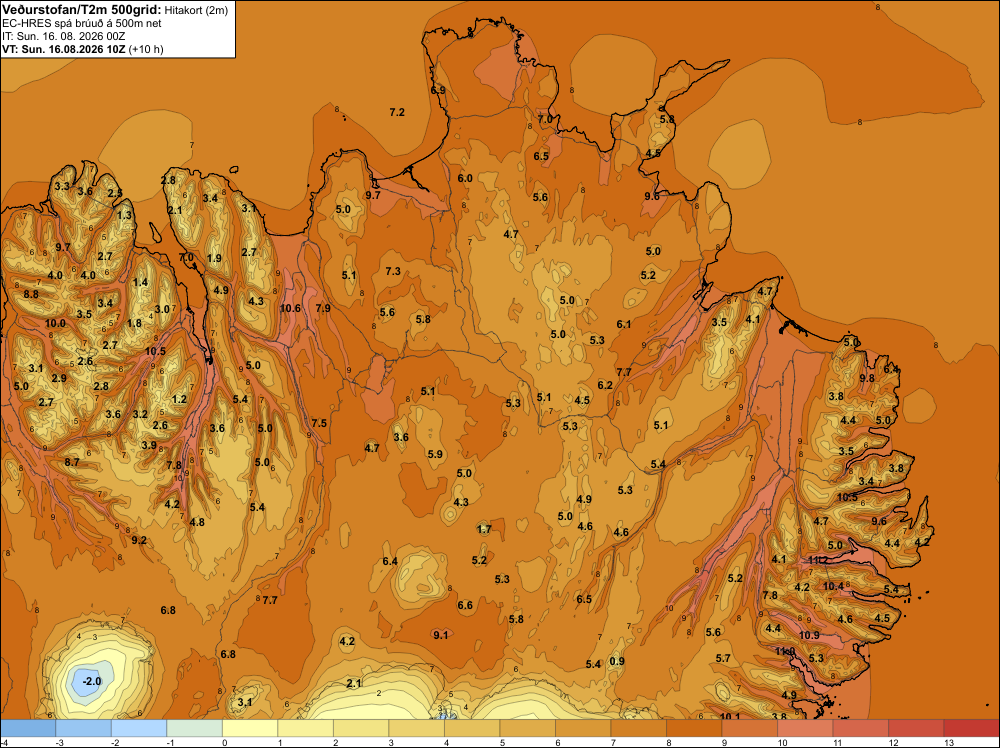Click the coldest reading -2.0 on the glacier
The height and width of the screenshot is (748, 1000).
click(x=92, y=681)
